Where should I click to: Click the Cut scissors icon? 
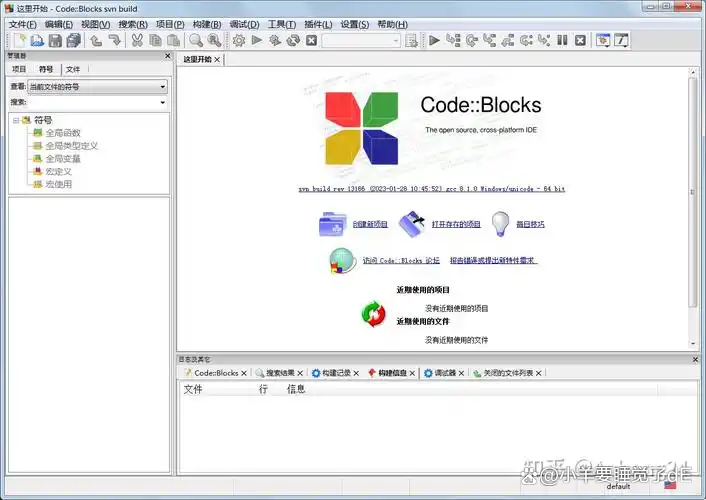[137, 41]
